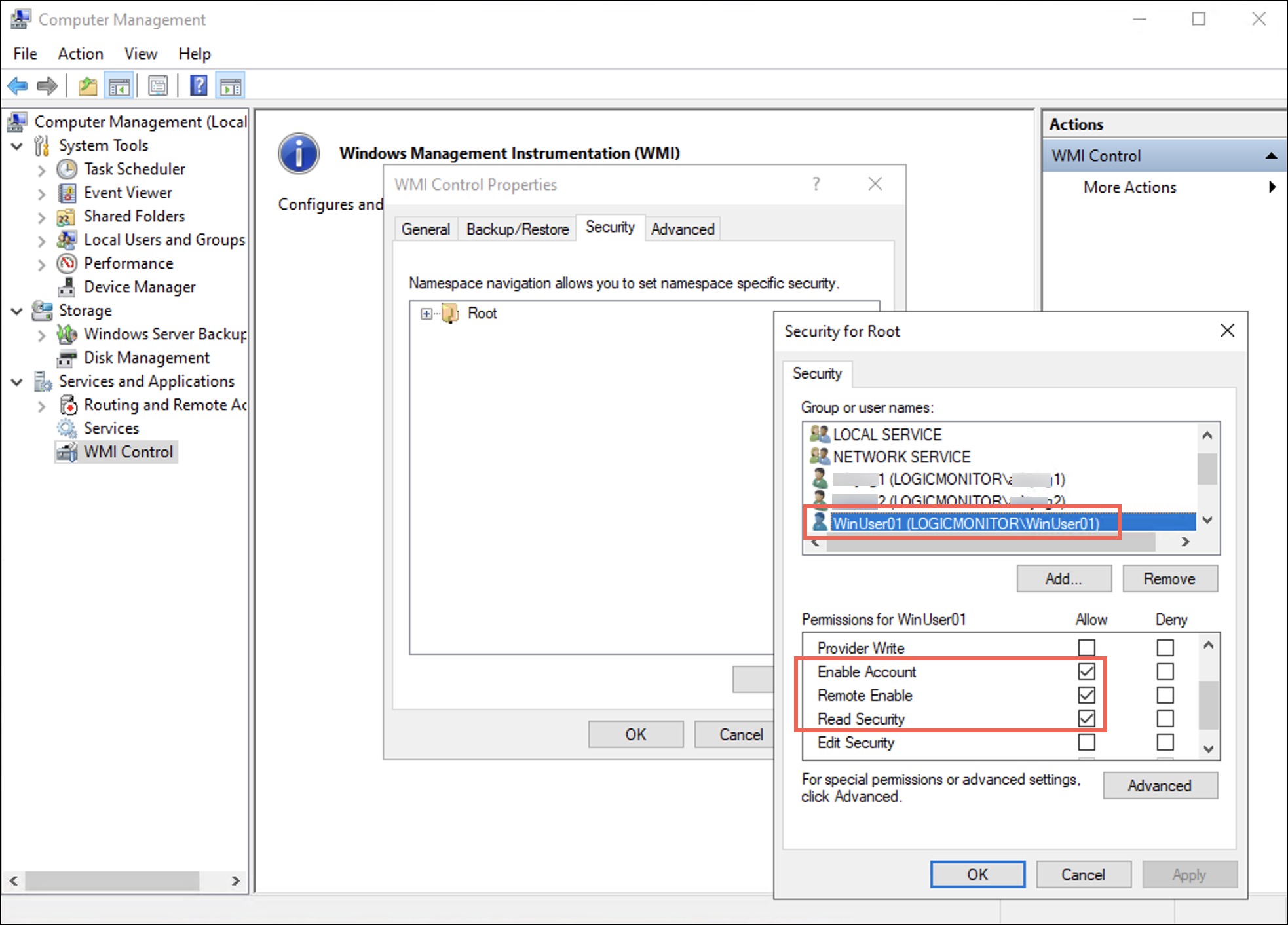
Task: Toggle the Show/Hide Console Tree icon
Action: pyautogui.click(x=119, y=85)
